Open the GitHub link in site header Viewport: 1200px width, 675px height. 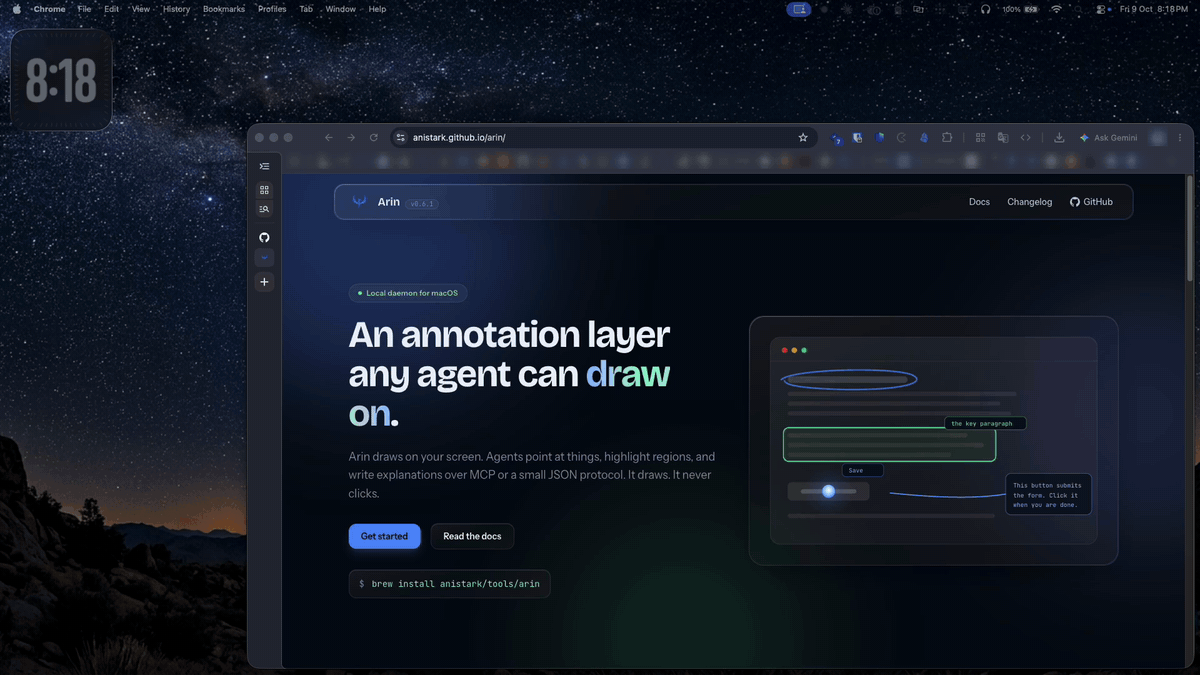click(1091, 202)
